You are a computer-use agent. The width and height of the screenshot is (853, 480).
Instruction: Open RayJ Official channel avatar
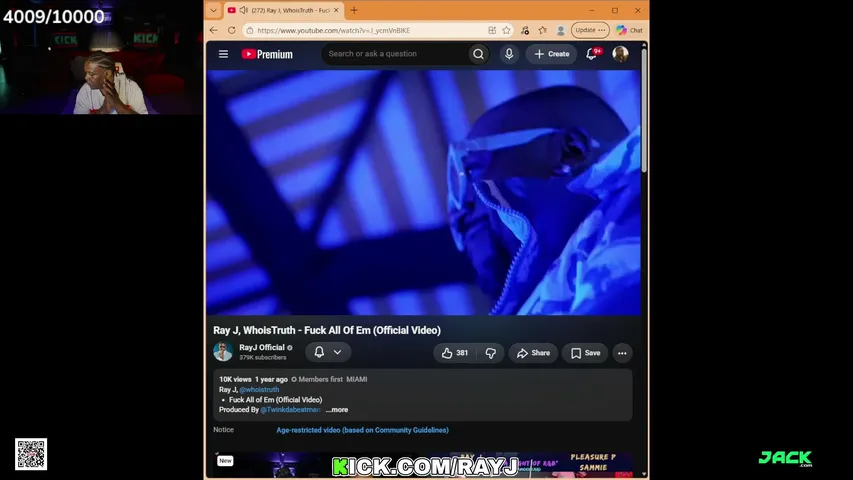pyautogui.click(x=223, y=352)
